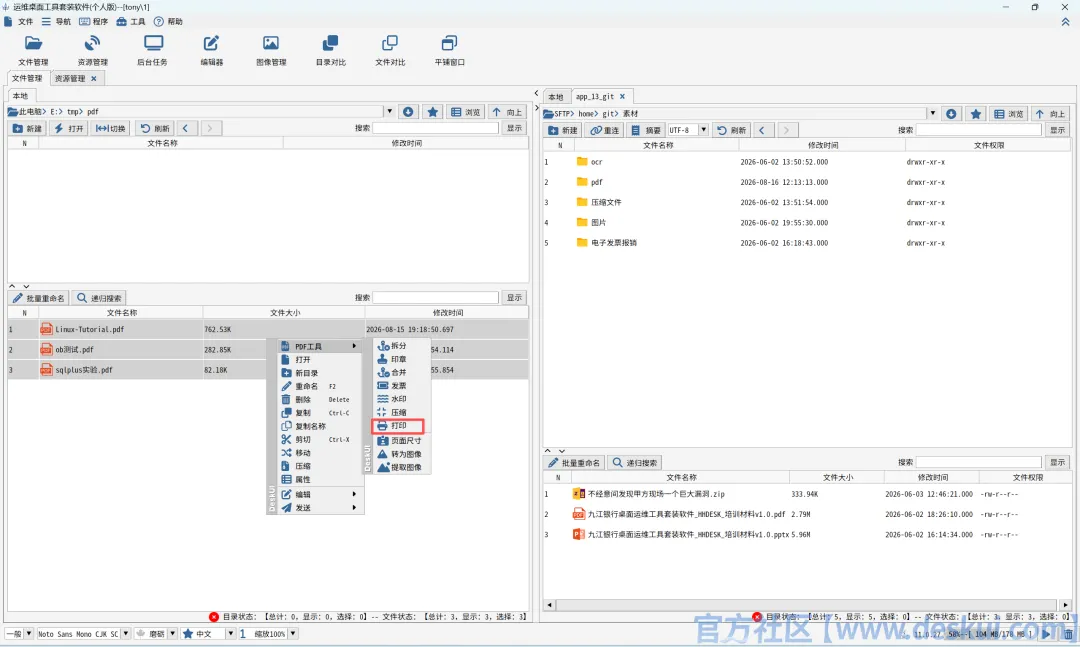Click 批量重命名 in the local pane
This screenshot has height=647, width=1080.
pos(39,298)
